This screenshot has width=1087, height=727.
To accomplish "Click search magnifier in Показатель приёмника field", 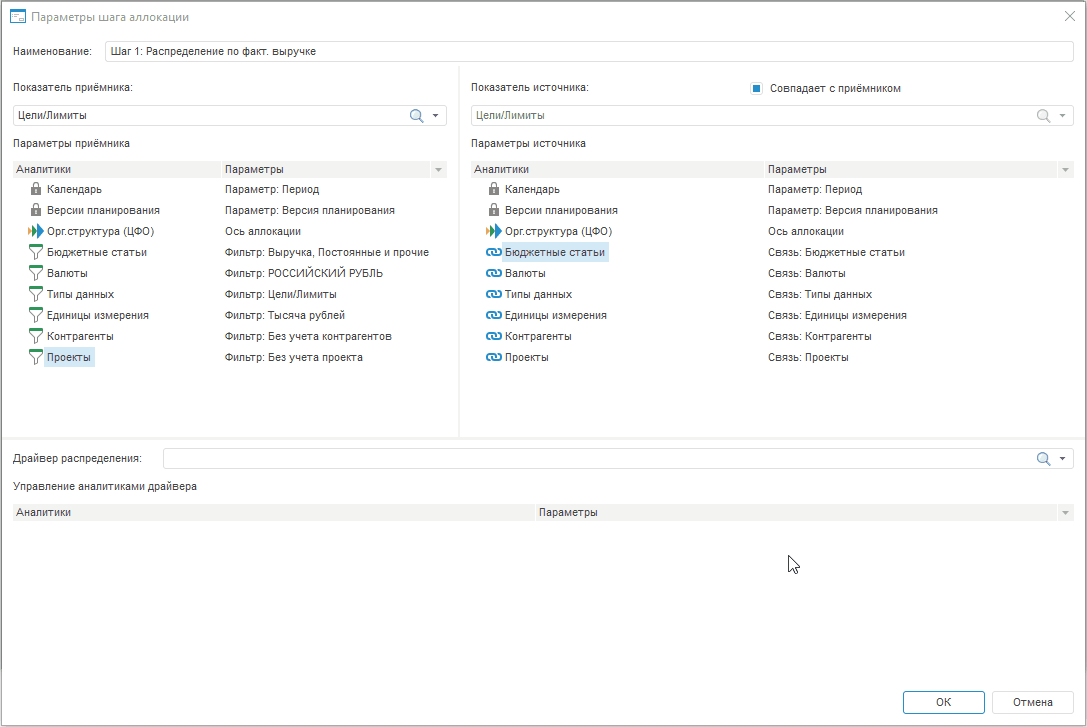I will tap(417, 116).
